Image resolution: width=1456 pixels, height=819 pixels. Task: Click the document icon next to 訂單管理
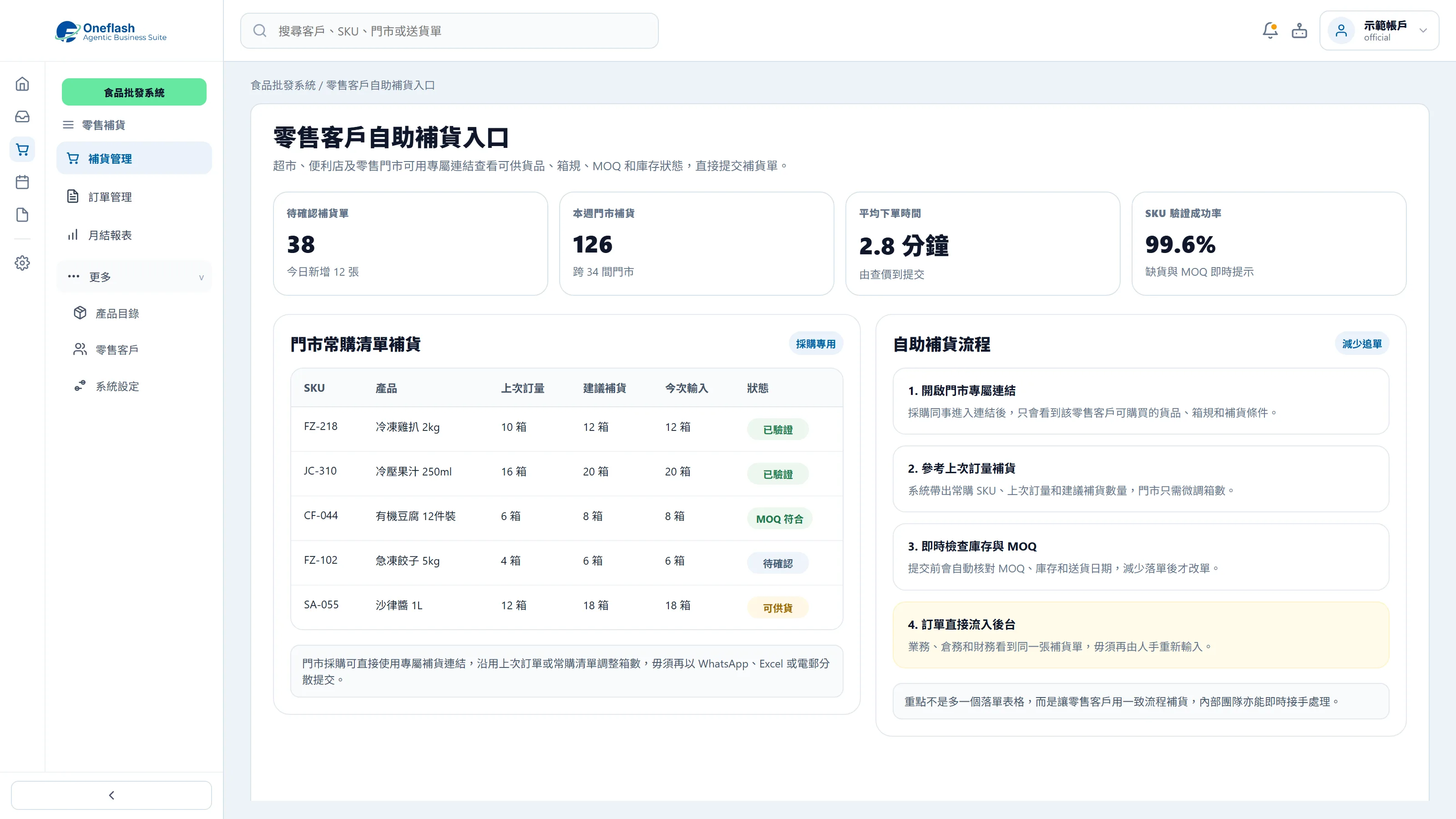(x=73, y=196)
